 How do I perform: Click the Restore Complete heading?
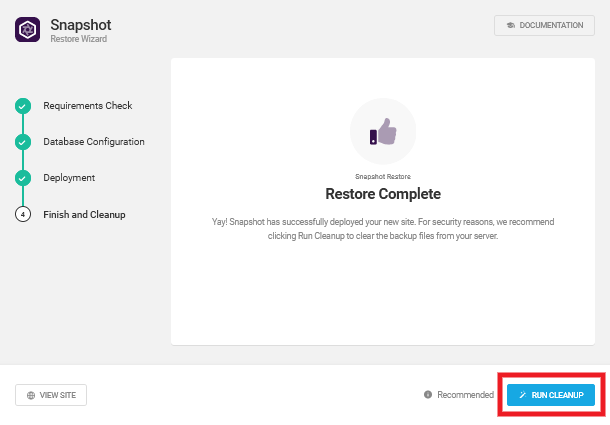(x=383, y=194)
